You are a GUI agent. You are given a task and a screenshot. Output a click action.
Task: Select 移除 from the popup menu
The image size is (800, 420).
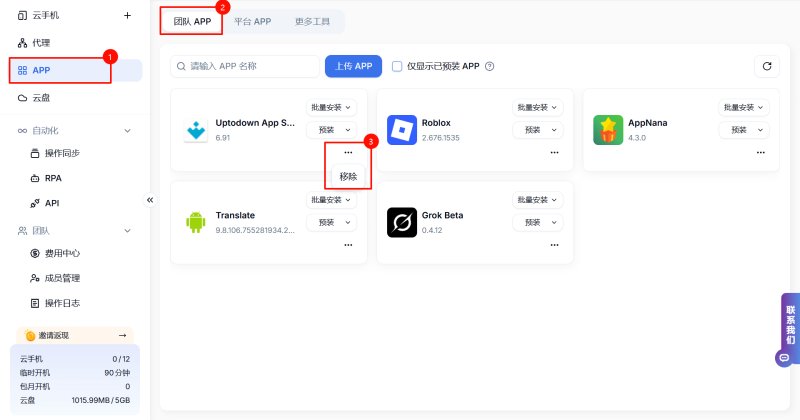click(x=348, y=176)
